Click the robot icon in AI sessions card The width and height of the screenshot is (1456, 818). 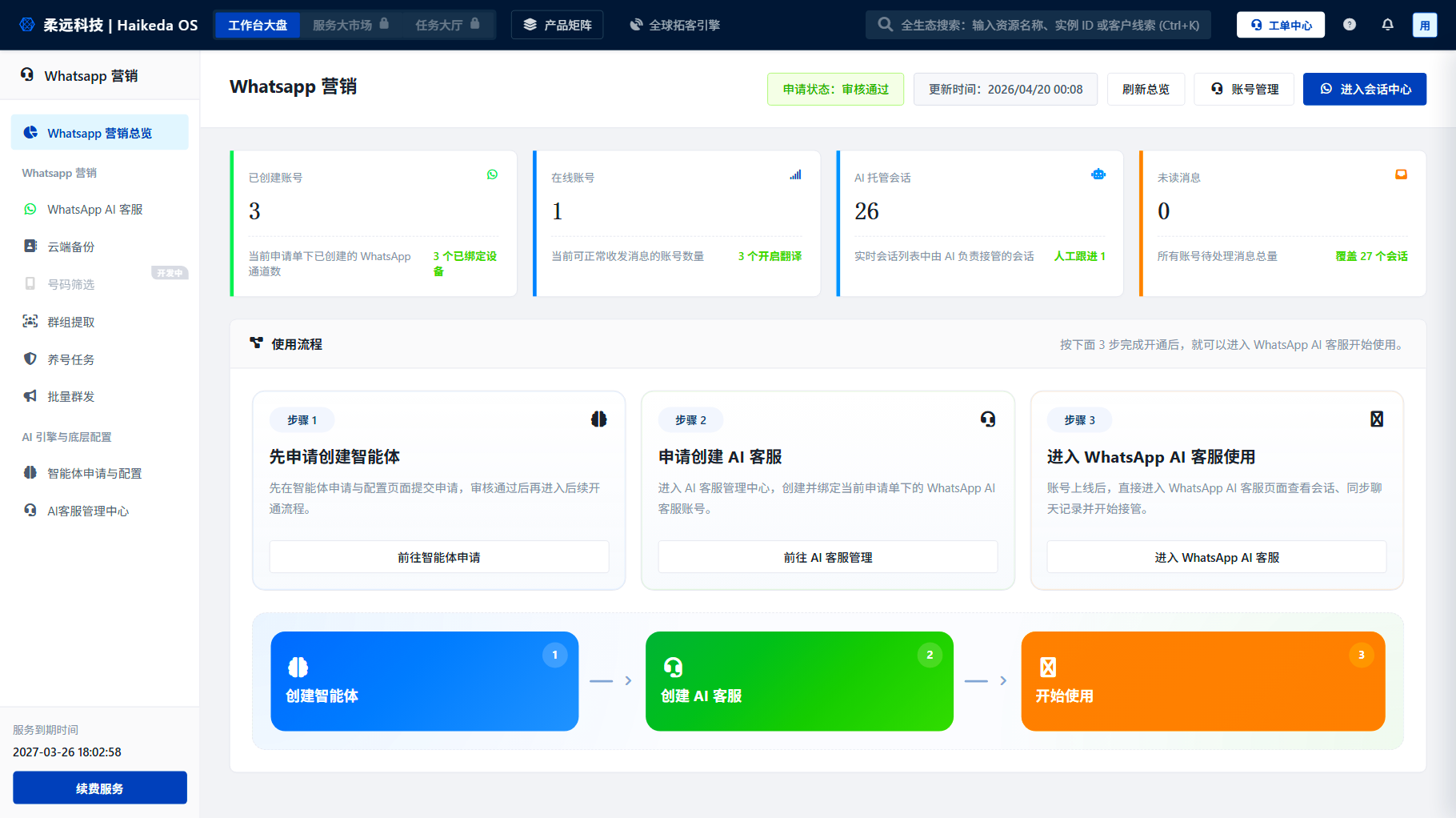pyautogui.click(x=1098, y=174)
